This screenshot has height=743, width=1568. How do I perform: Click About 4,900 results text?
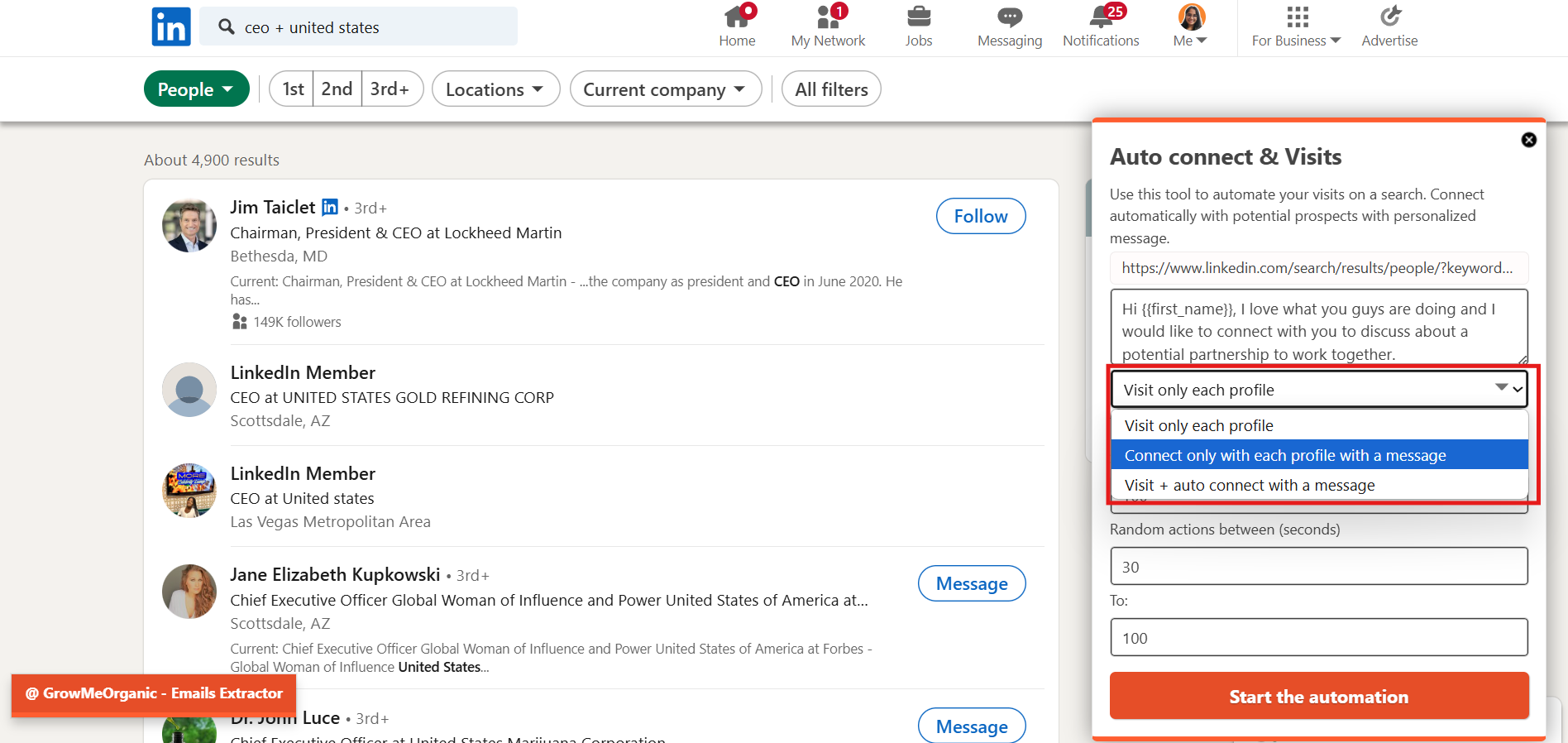[212, 160]
